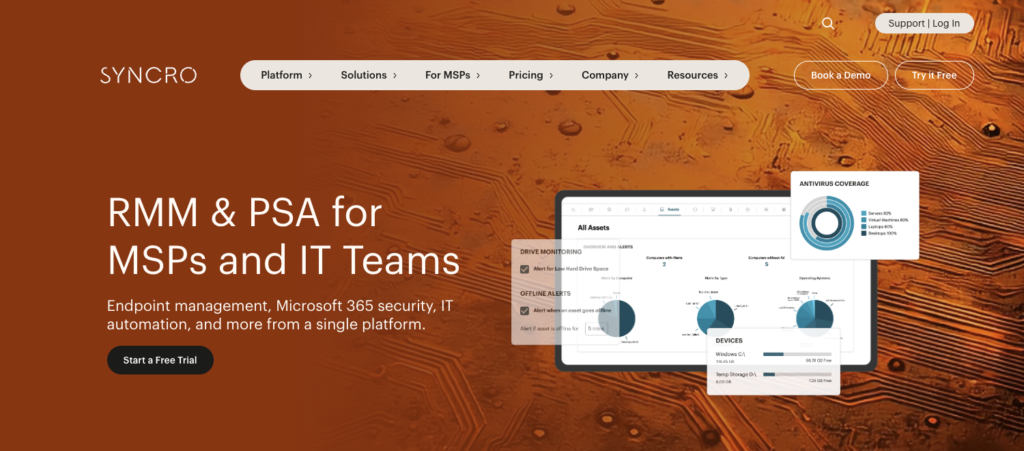Viewport: 1024px width, 451px height.
Task: Expand the Resources chevron
Action: click(726, 75)
